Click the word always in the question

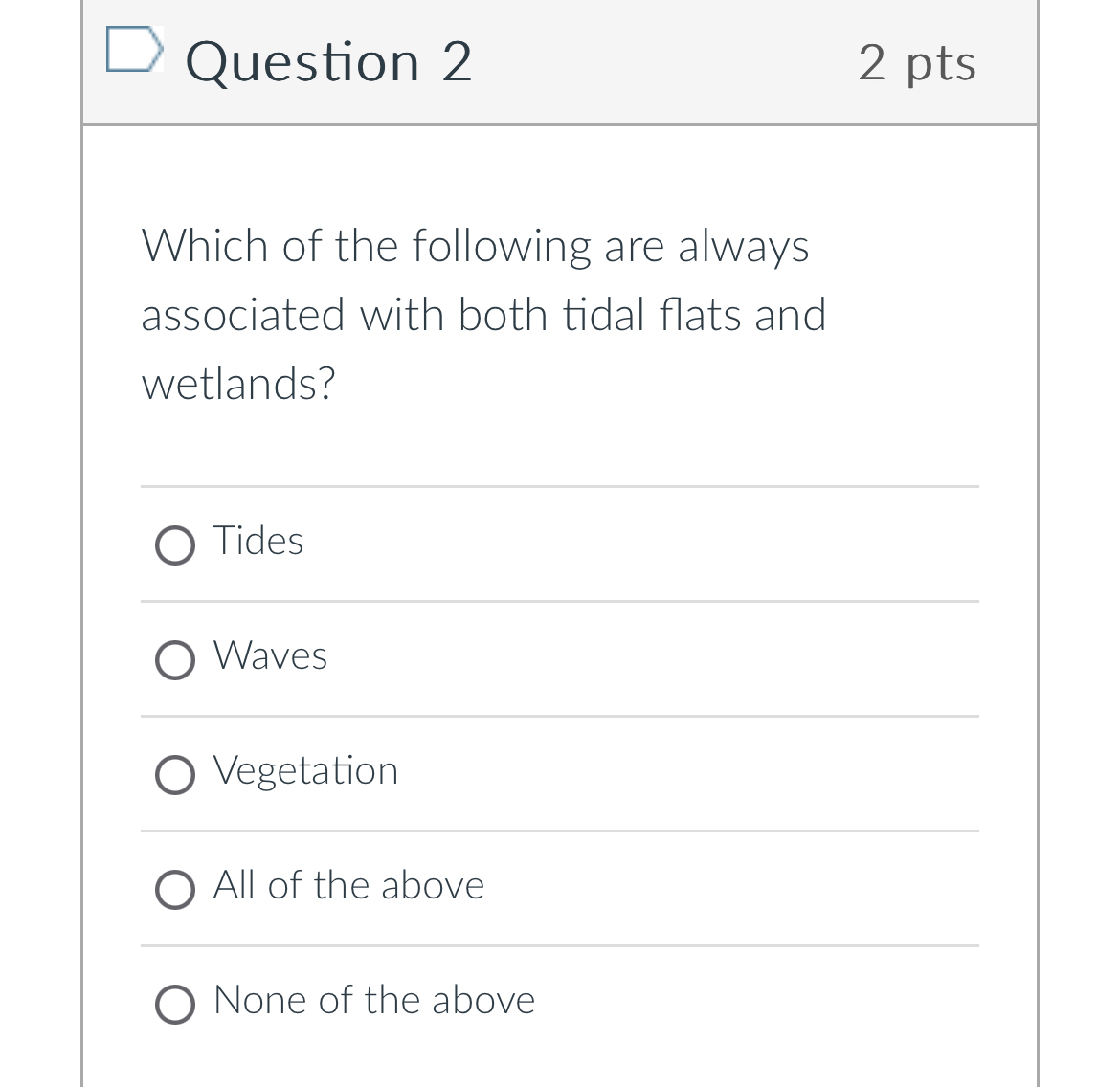click(744, 247)
